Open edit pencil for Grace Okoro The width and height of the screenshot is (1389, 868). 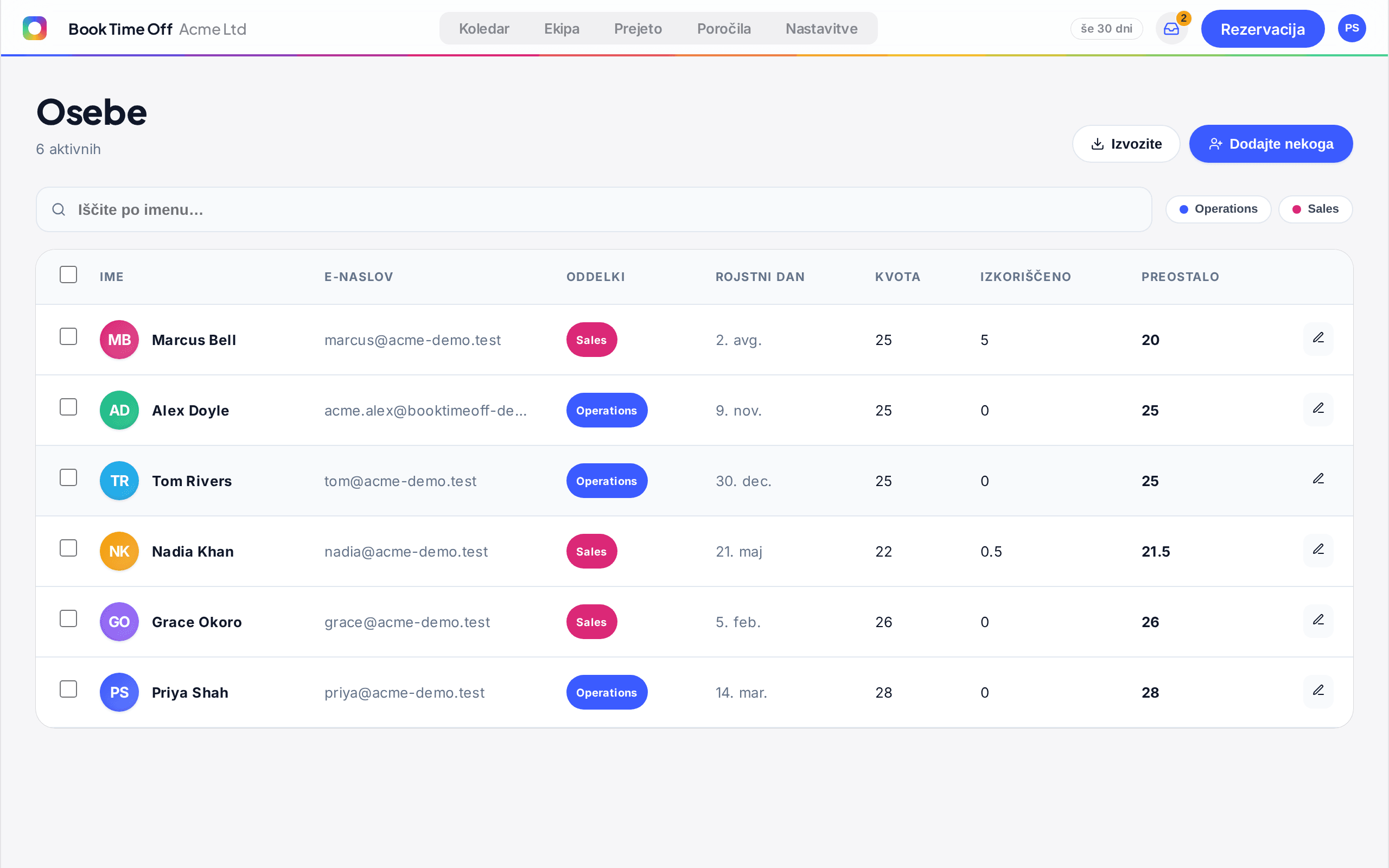pos(1318,621)
